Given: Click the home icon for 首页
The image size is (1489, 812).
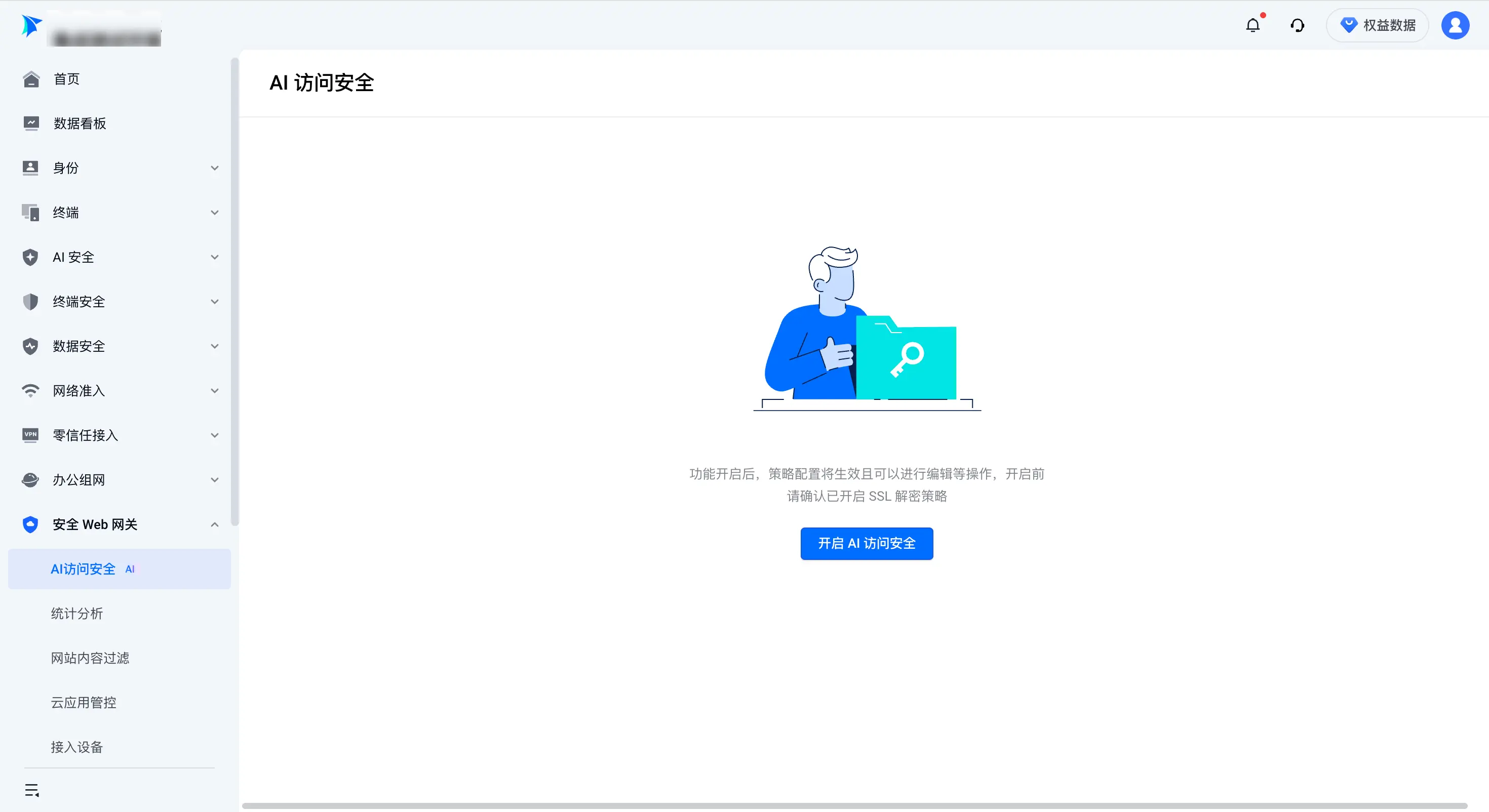Looking at the screenshot, I should [30, 79].
